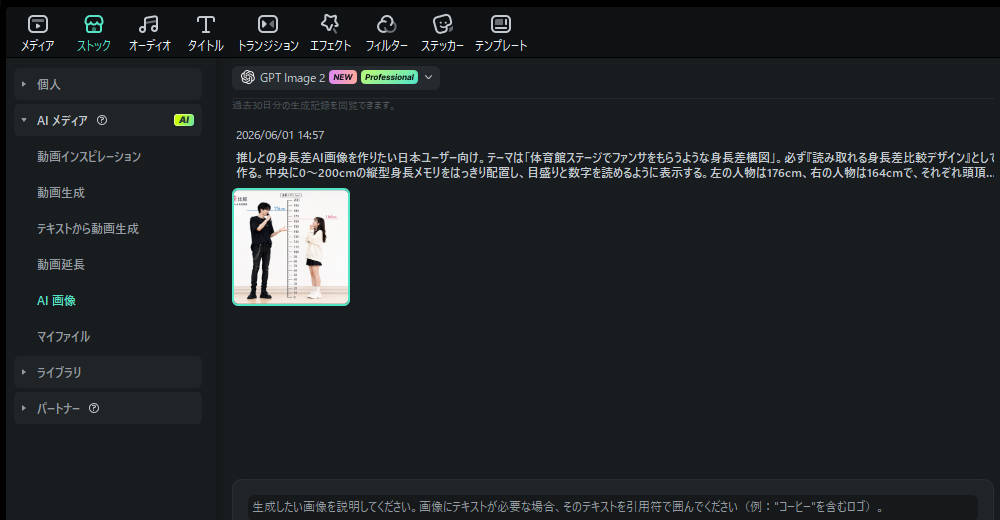
Task: Expand the パートナー section
Action: 108,408
